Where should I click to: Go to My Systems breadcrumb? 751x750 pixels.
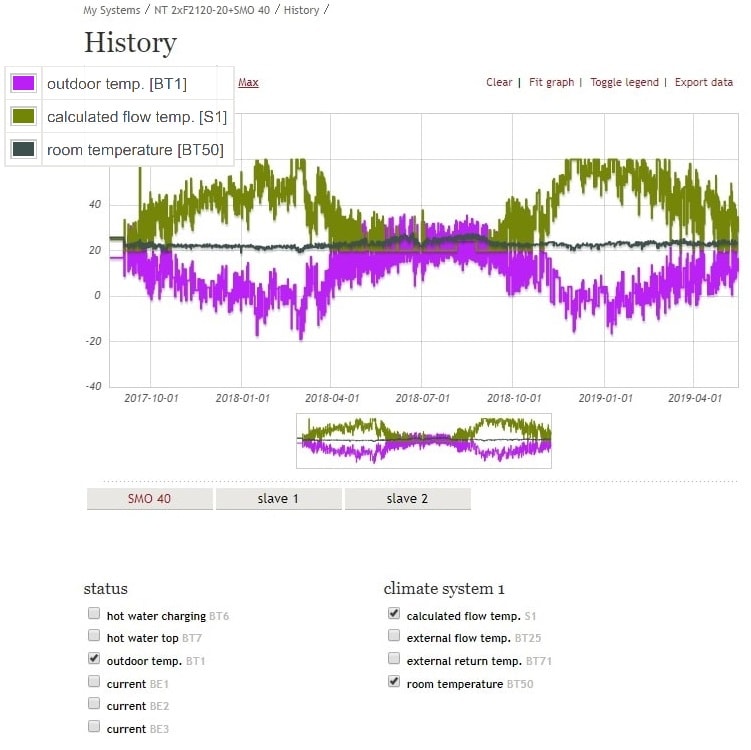pos(111,10)
